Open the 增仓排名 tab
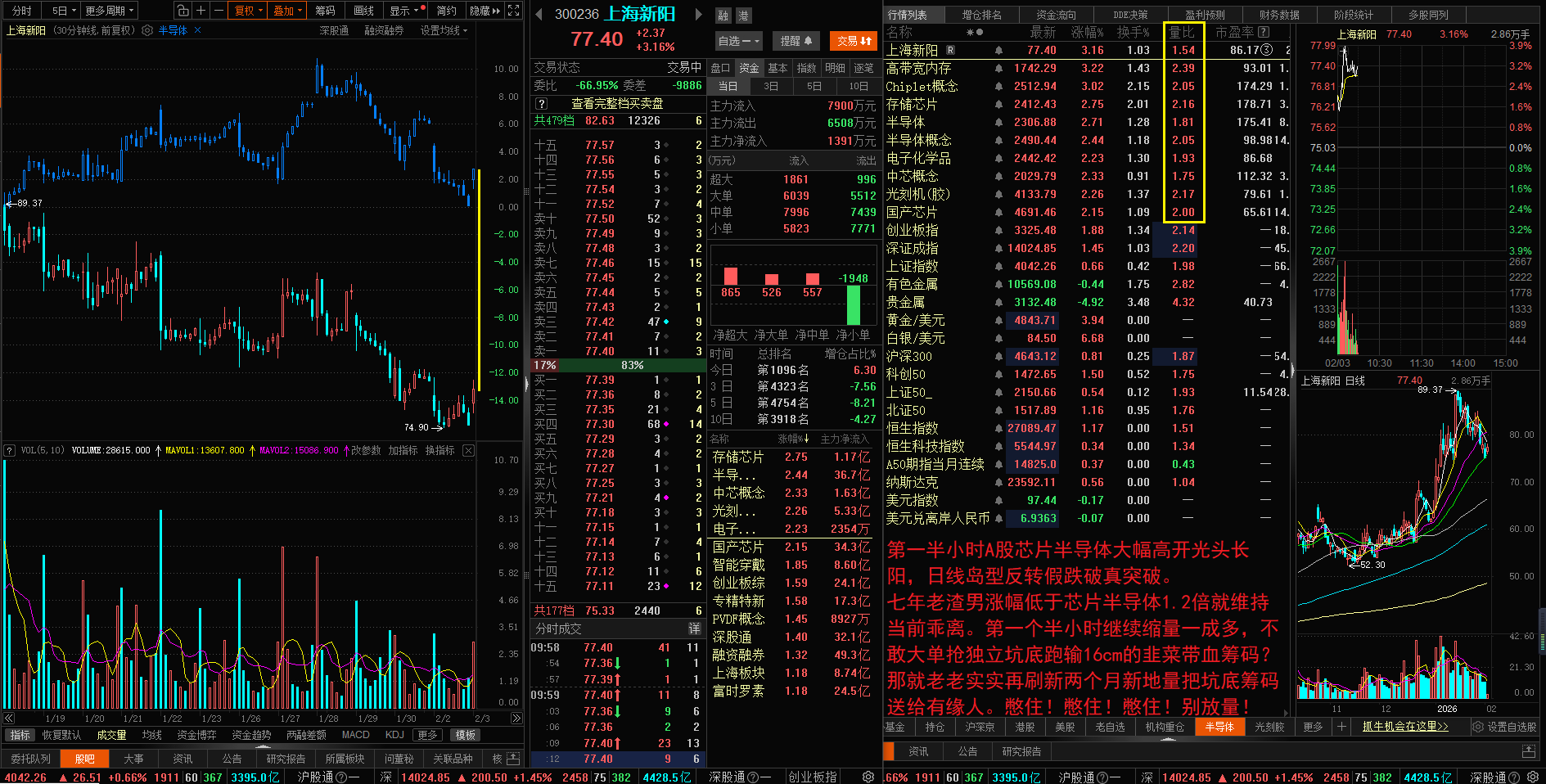The height and width of the screenshot is (784, 1546). pos(981,15)
